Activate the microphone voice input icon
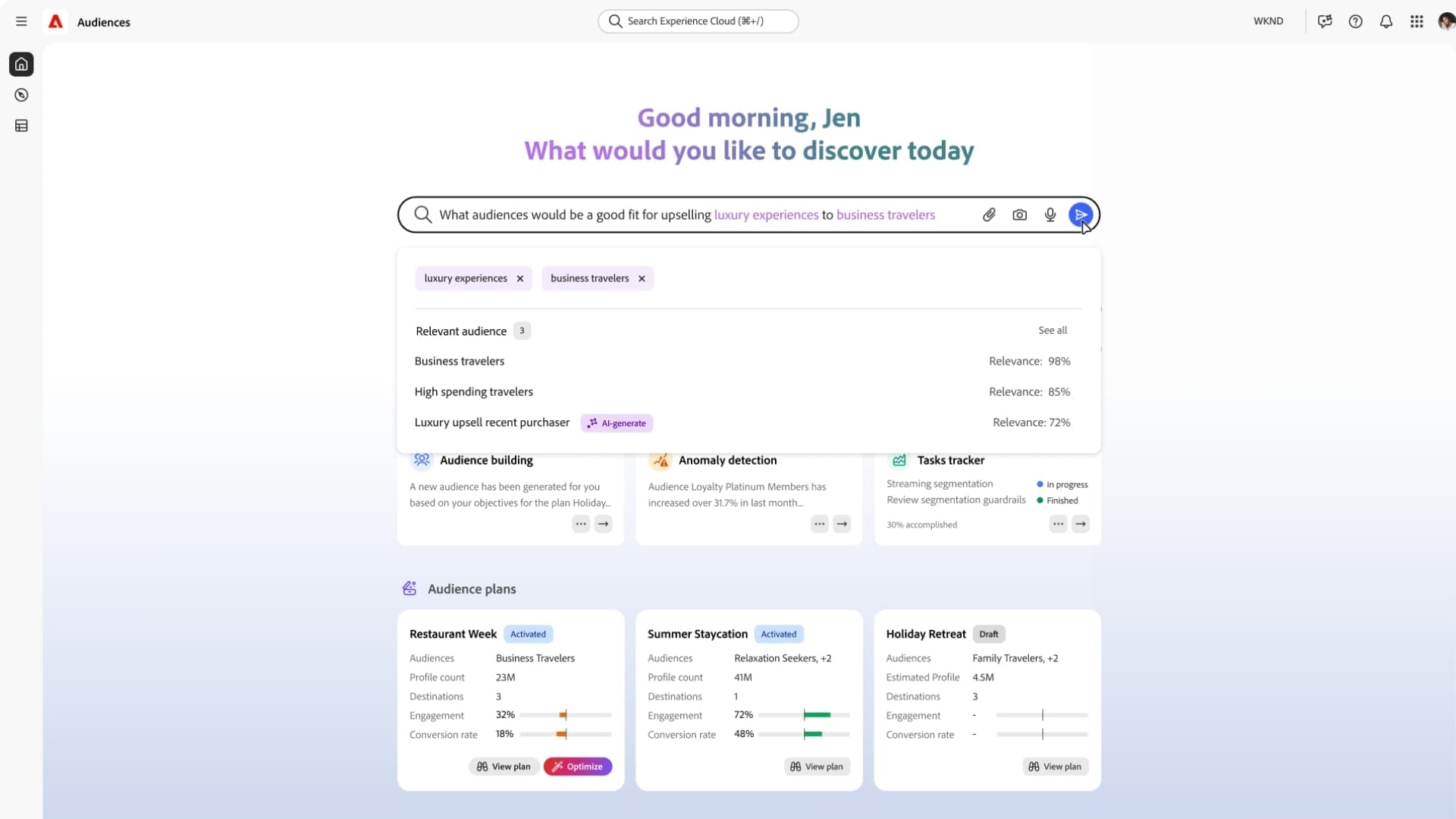This screenshot has width=1456, height=819. [x=1050, y=215]
